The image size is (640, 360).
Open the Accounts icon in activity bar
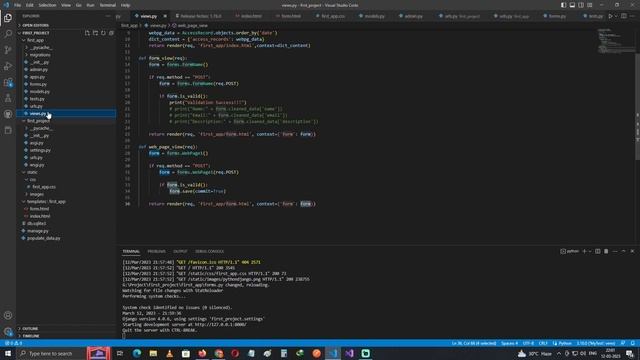8,315
